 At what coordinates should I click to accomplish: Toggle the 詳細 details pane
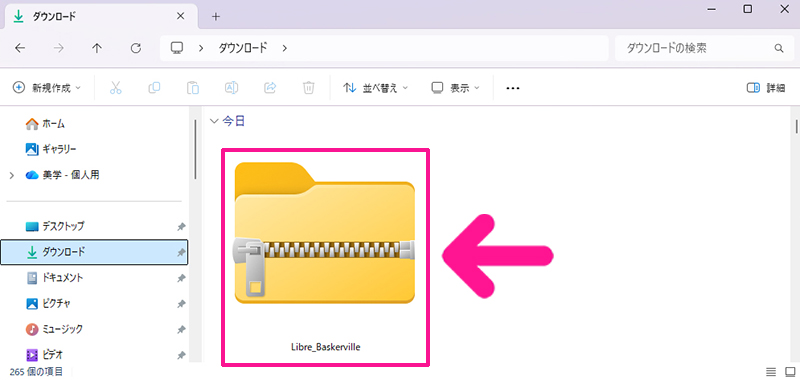tap(765, 88)
